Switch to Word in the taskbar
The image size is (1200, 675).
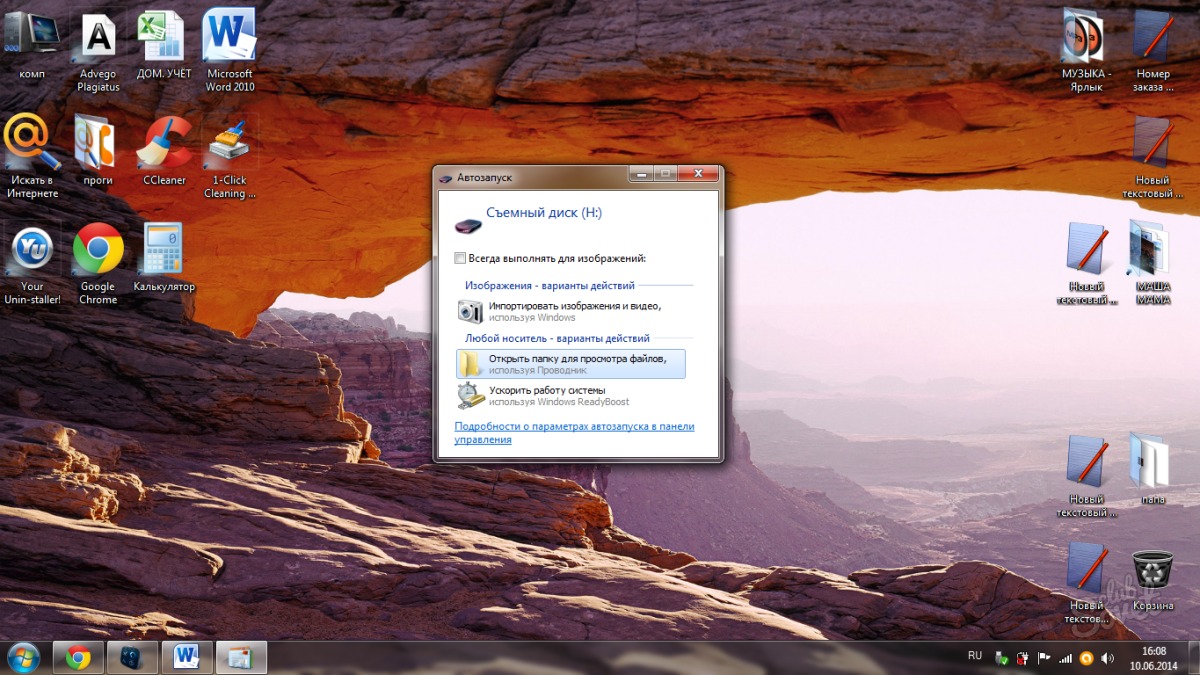pyautogui.click(x=187, y=657)
